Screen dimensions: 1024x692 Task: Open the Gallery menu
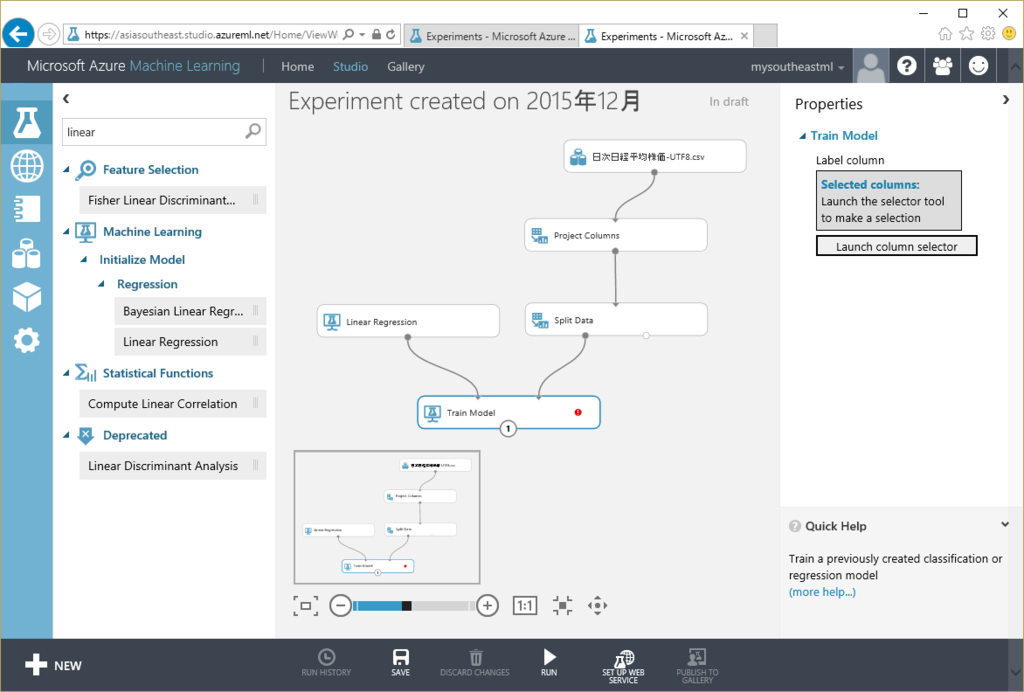406,67
